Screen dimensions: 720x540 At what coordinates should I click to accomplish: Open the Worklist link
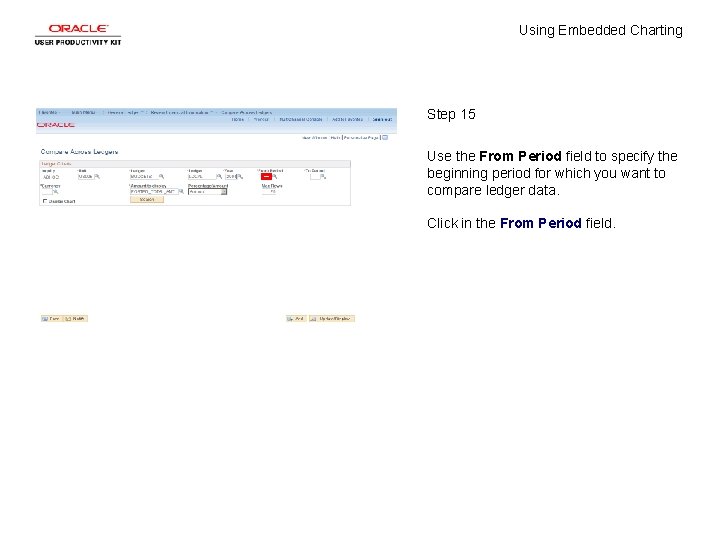tap(261, 119)
